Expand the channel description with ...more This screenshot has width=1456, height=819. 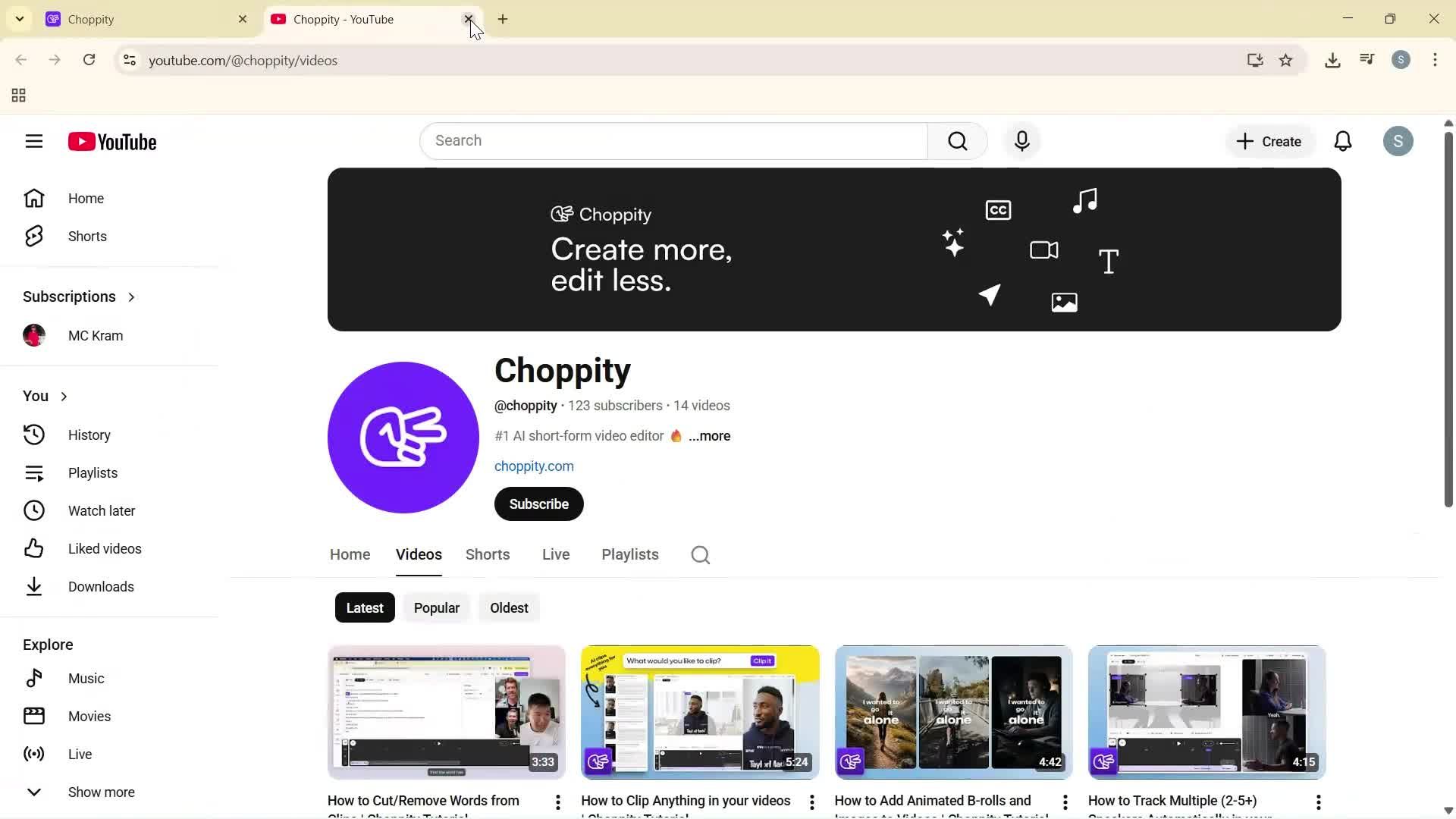click(x=709, y=436)
